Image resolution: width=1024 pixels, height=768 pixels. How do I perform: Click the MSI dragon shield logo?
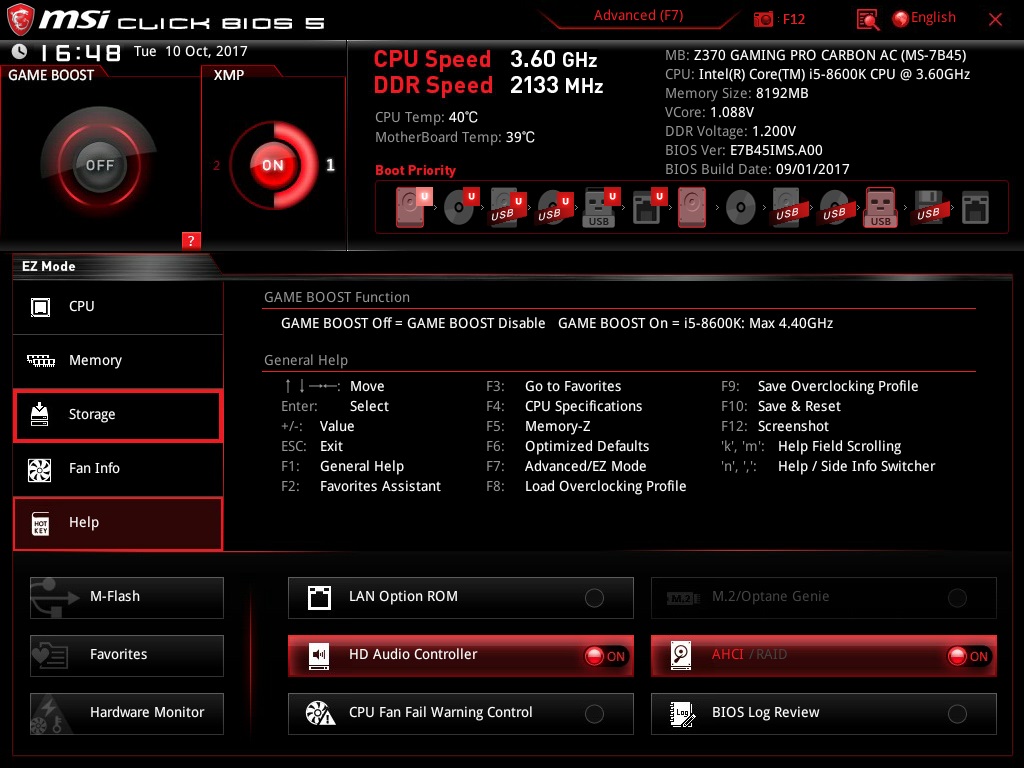[20, 19]
